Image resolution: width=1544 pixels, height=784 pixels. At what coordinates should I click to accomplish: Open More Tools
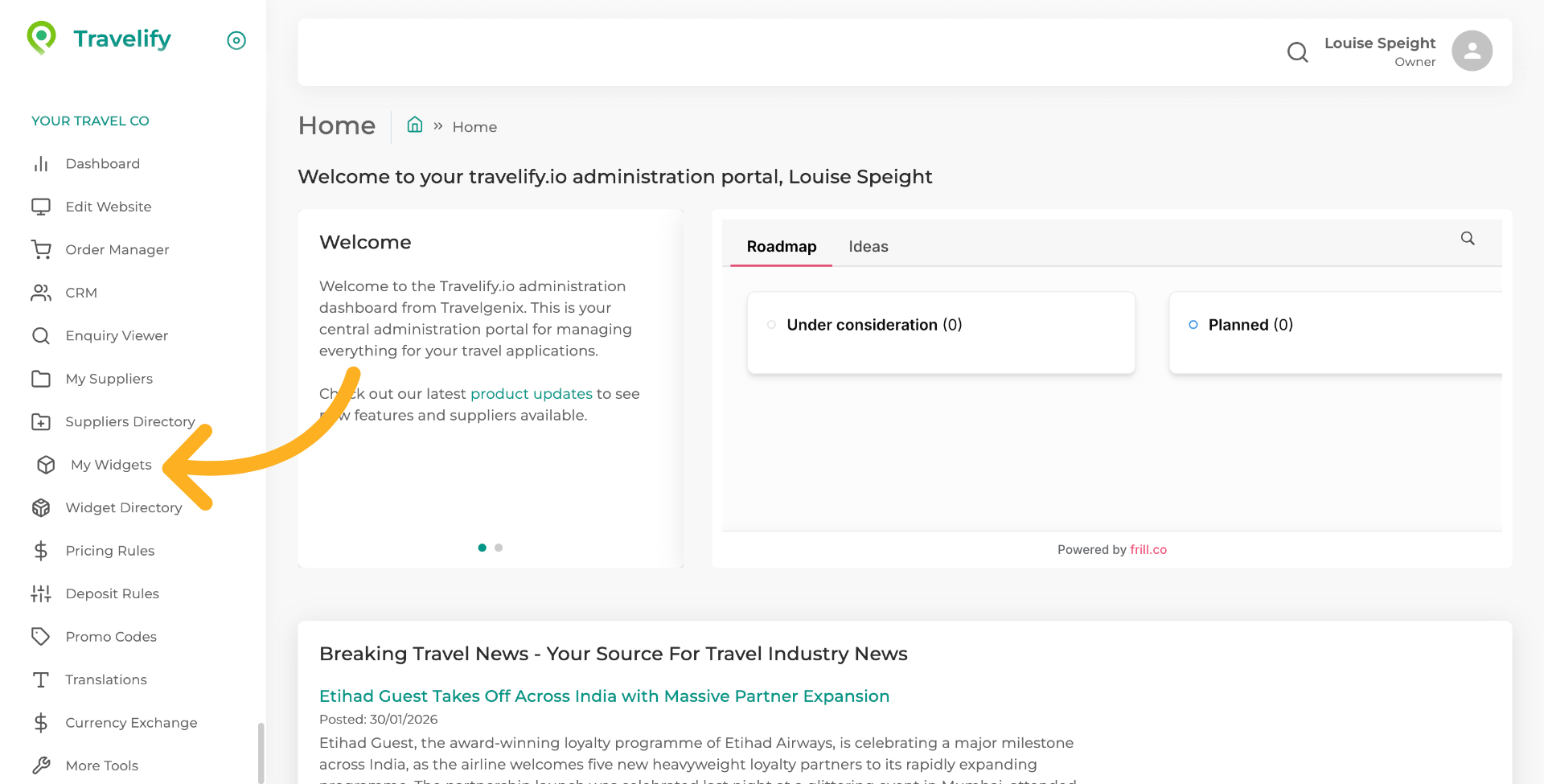102,766
